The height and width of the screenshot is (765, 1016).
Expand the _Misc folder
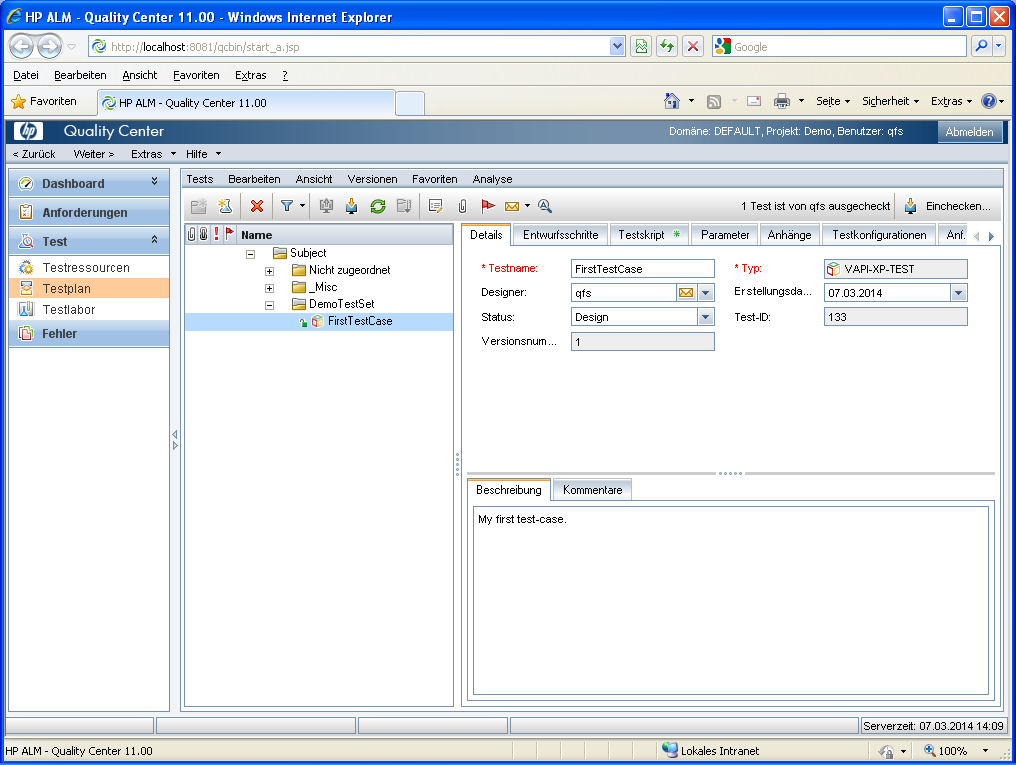[270, 288]
